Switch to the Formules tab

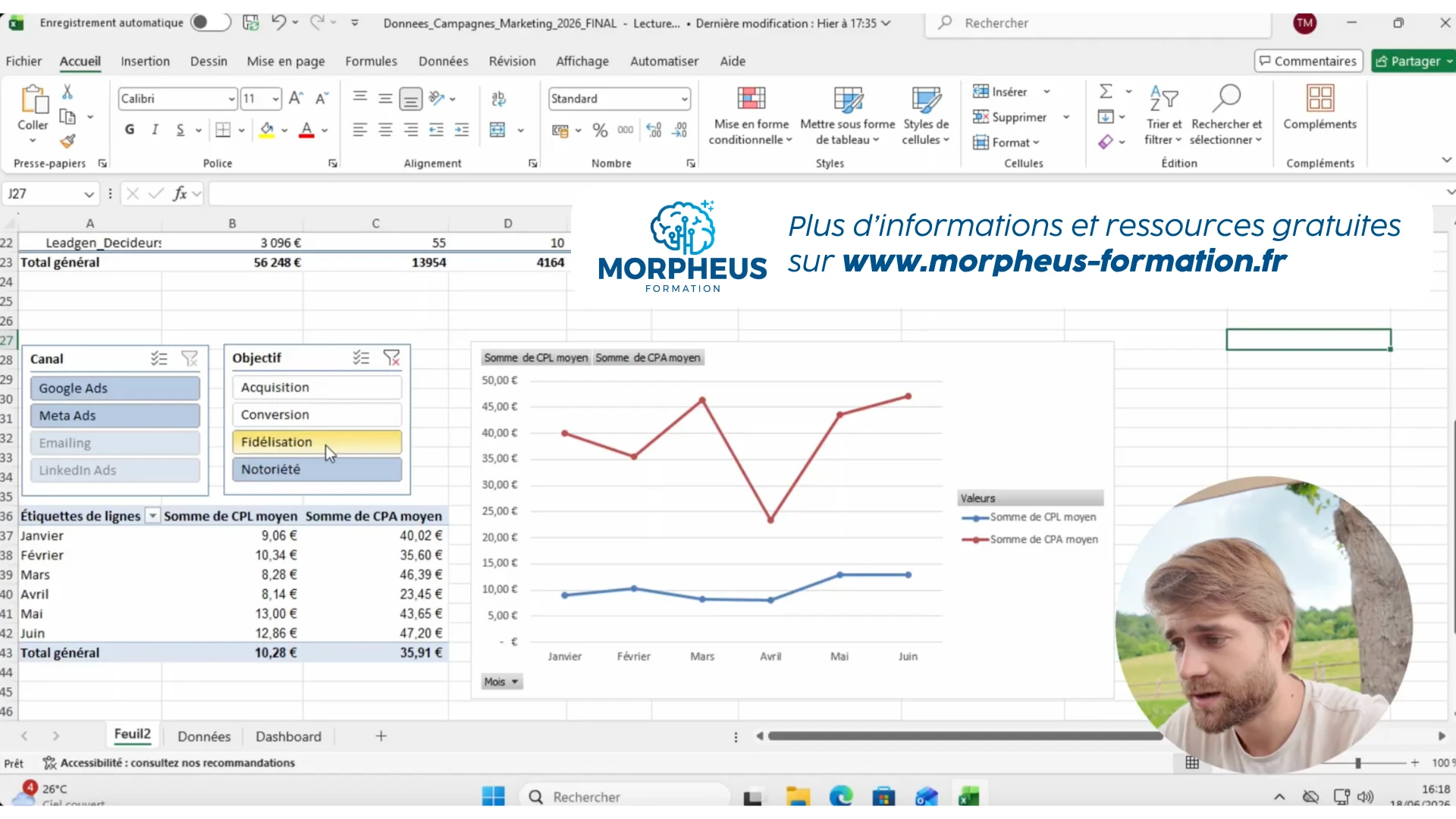point(371,61)
